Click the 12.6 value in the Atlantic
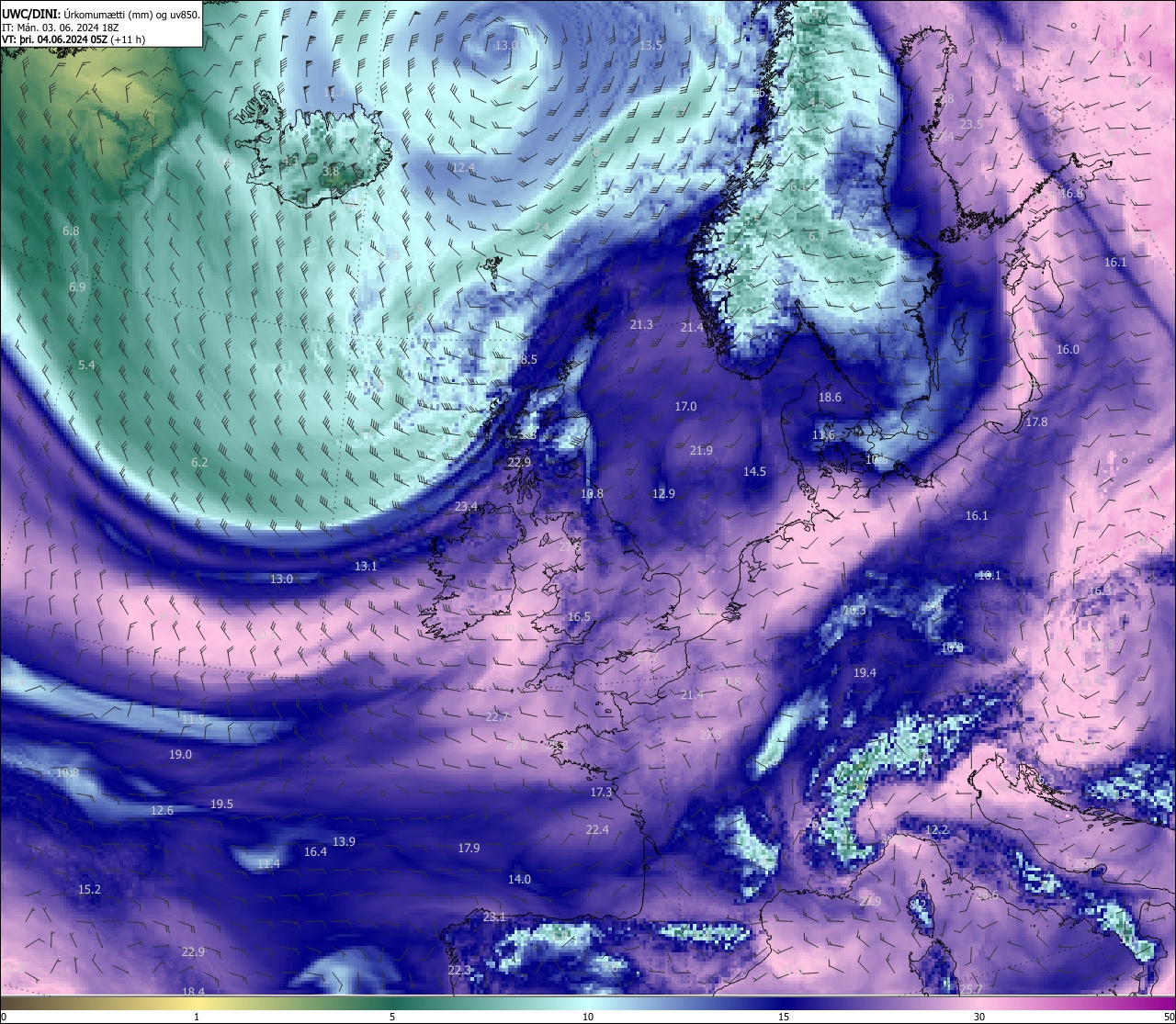This screenshot has width=1176, height=1024. click(x=162, y=811)
